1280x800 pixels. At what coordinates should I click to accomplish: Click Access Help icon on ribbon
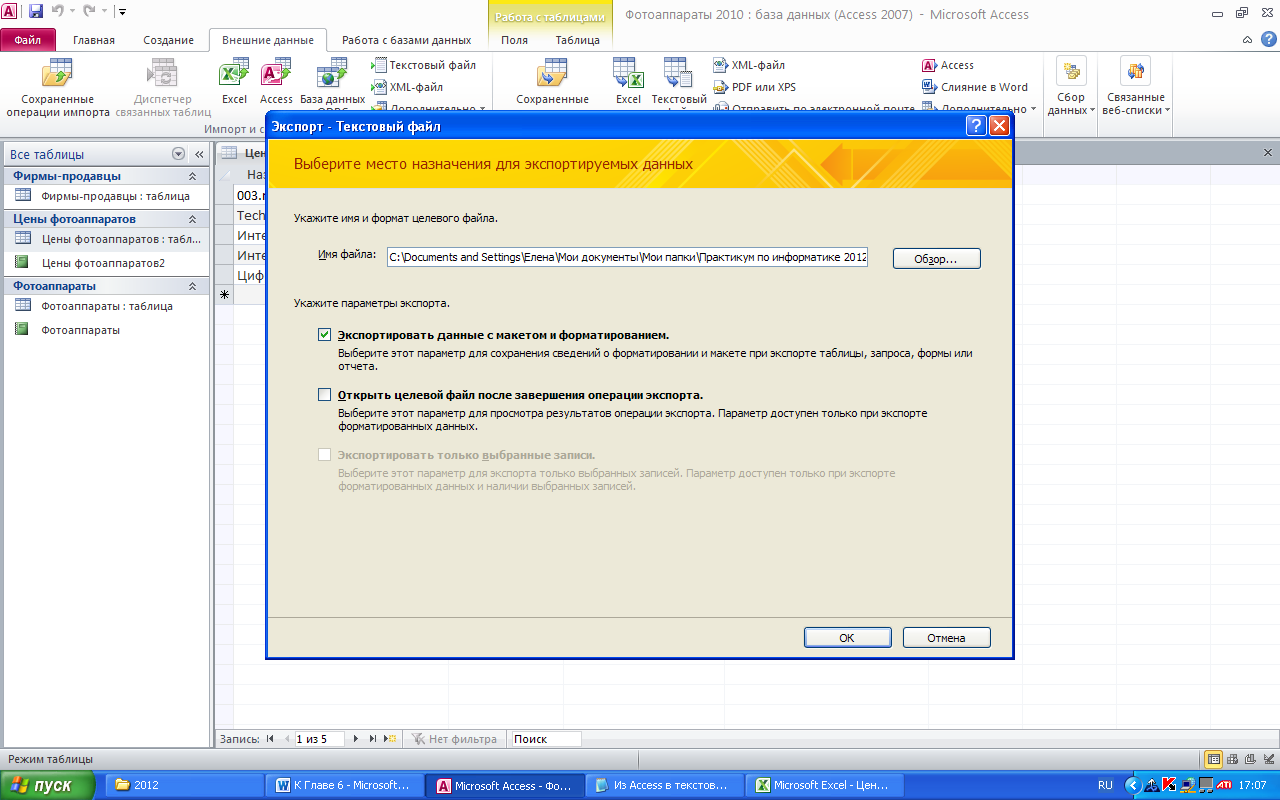click(1268, 40)
